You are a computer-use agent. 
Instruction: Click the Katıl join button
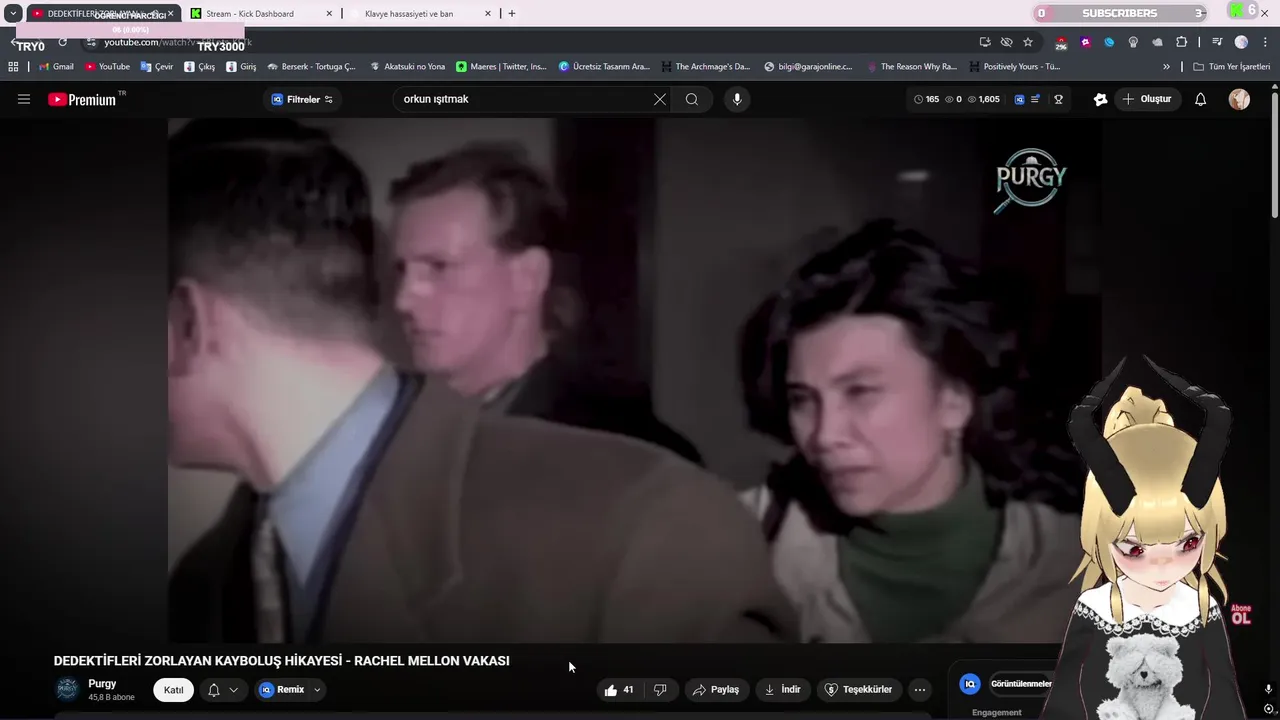[x=173, y=690]
